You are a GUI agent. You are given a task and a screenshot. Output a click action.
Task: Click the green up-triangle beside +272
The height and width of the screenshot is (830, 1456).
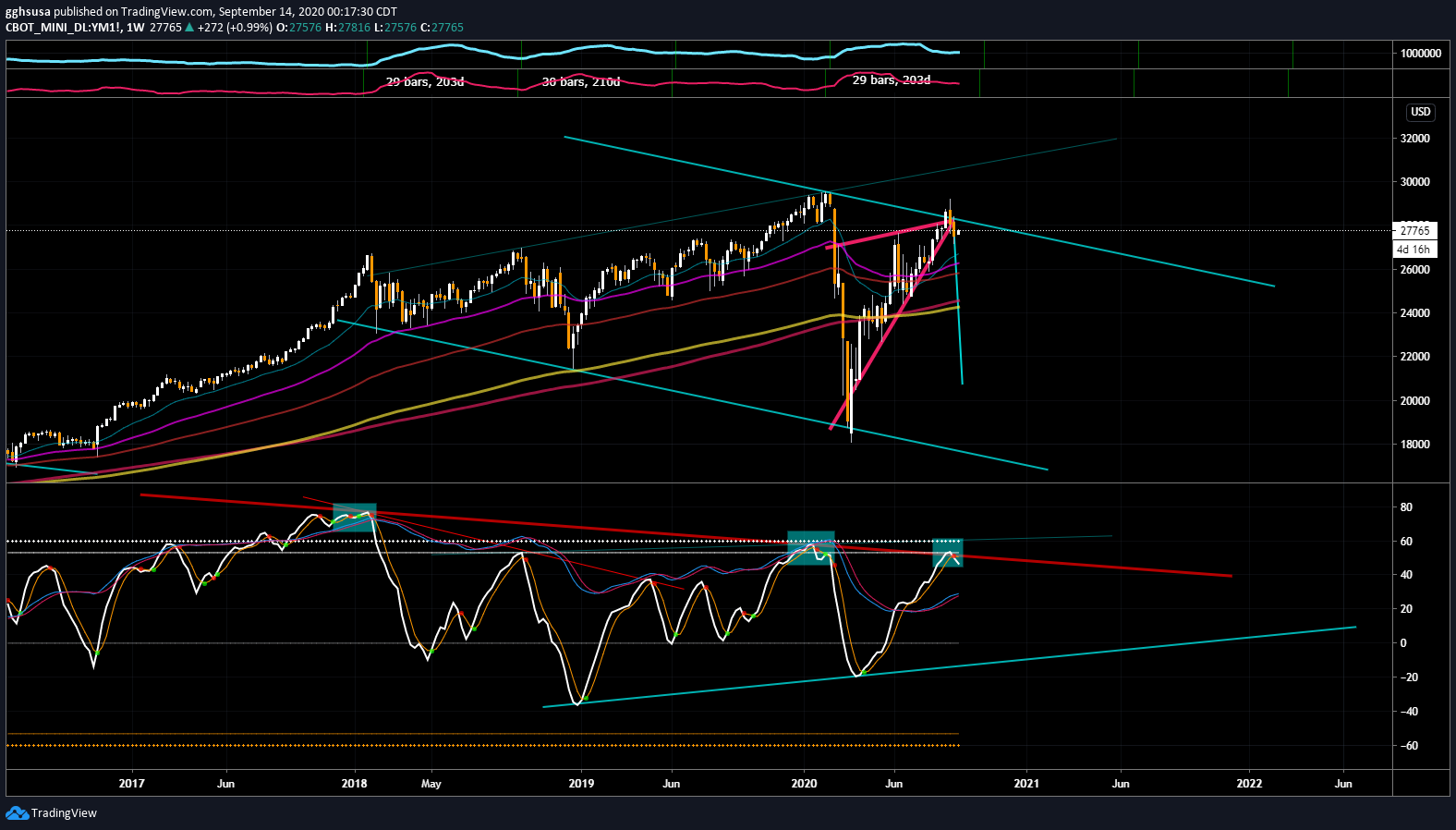pos(189,28)
